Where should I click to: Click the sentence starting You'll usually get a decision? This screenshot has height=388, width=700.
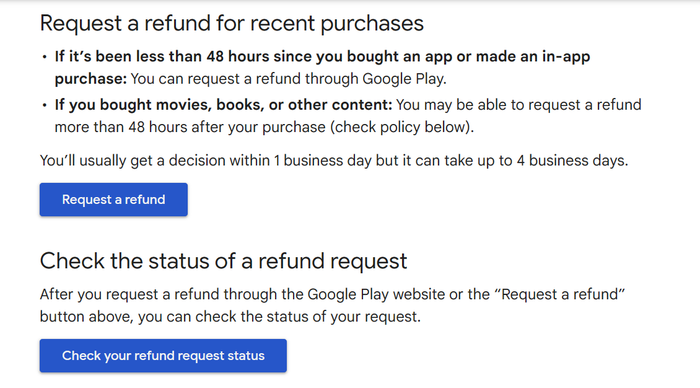pos(334,161)
